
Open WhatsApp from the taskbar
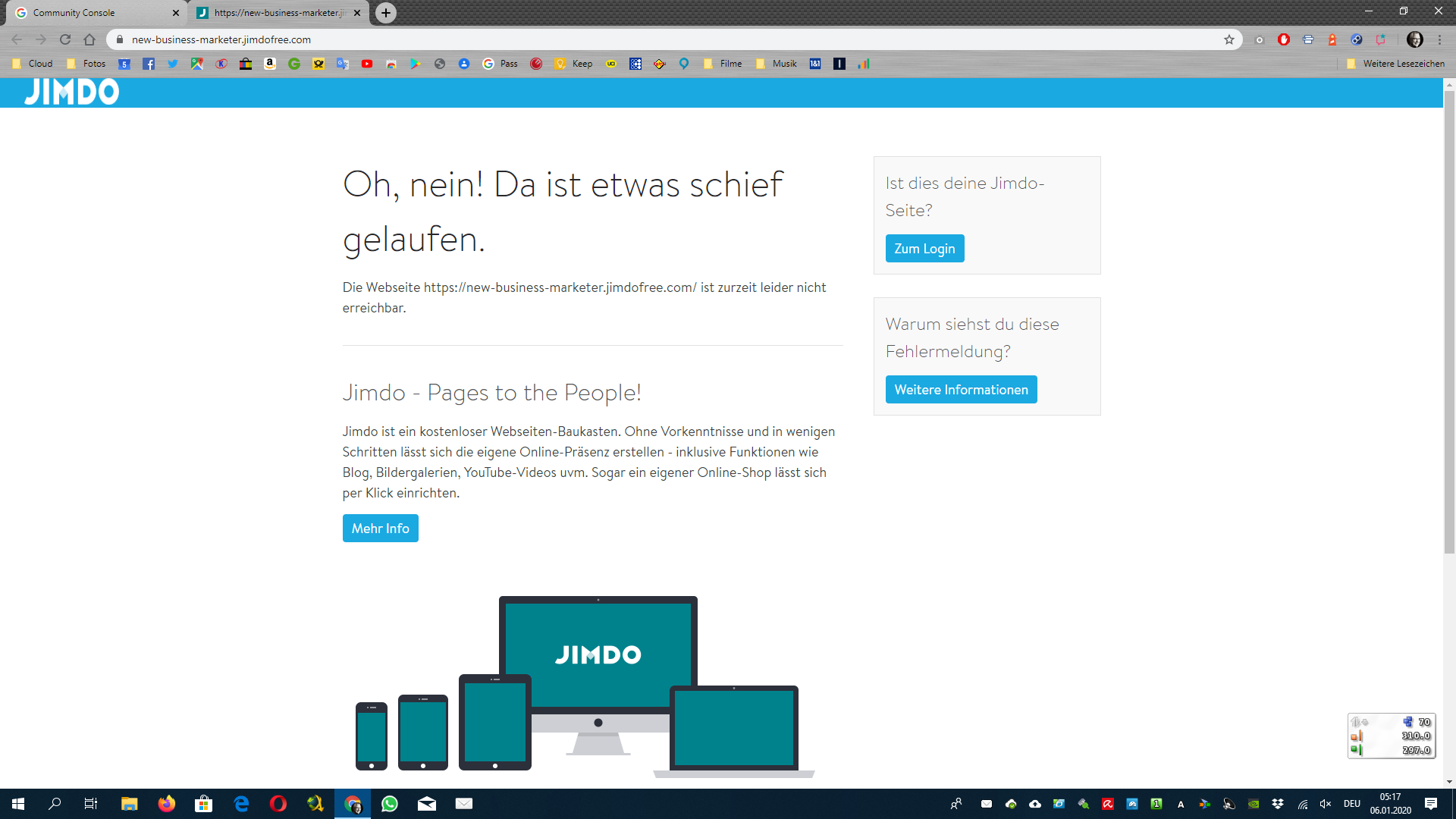pyautogui.click(x=390, y=804)
